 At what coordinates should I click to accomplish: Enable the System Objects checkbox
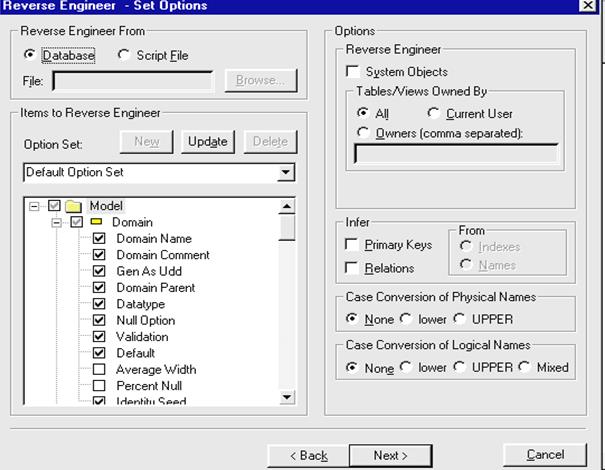click(352, 71)
